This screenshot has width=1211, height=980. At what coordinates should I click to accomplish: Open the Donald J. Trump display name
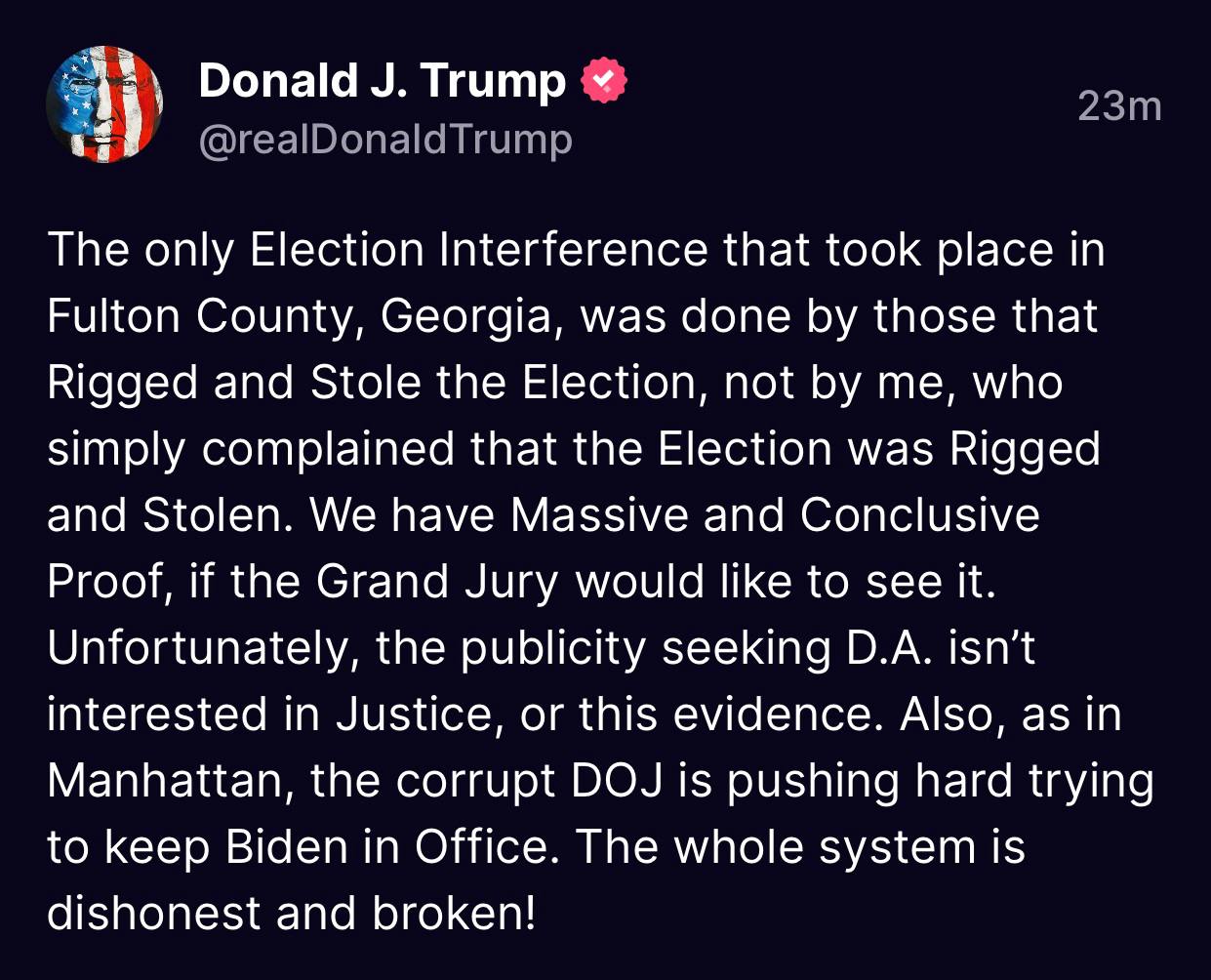[382, 81]
